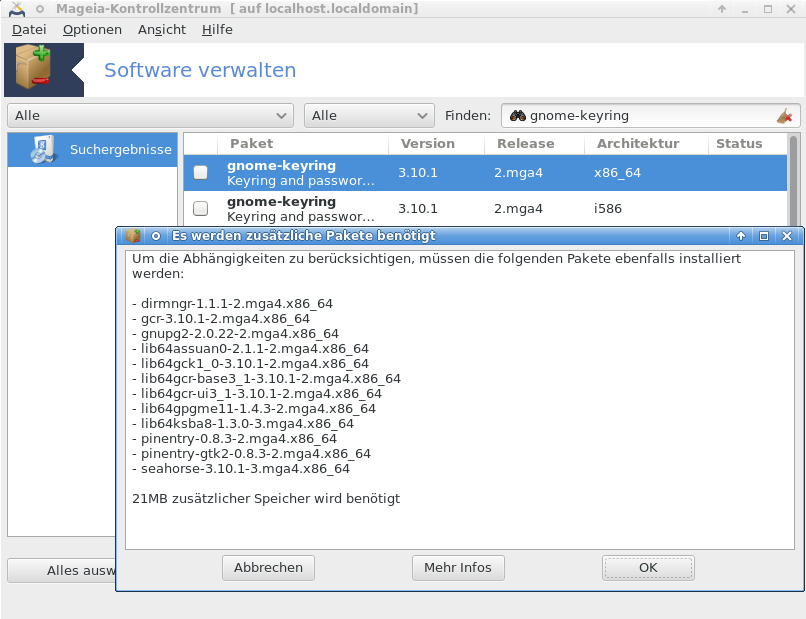
Task: Click the Finden search input field
Action: click(x=651, y=116)
